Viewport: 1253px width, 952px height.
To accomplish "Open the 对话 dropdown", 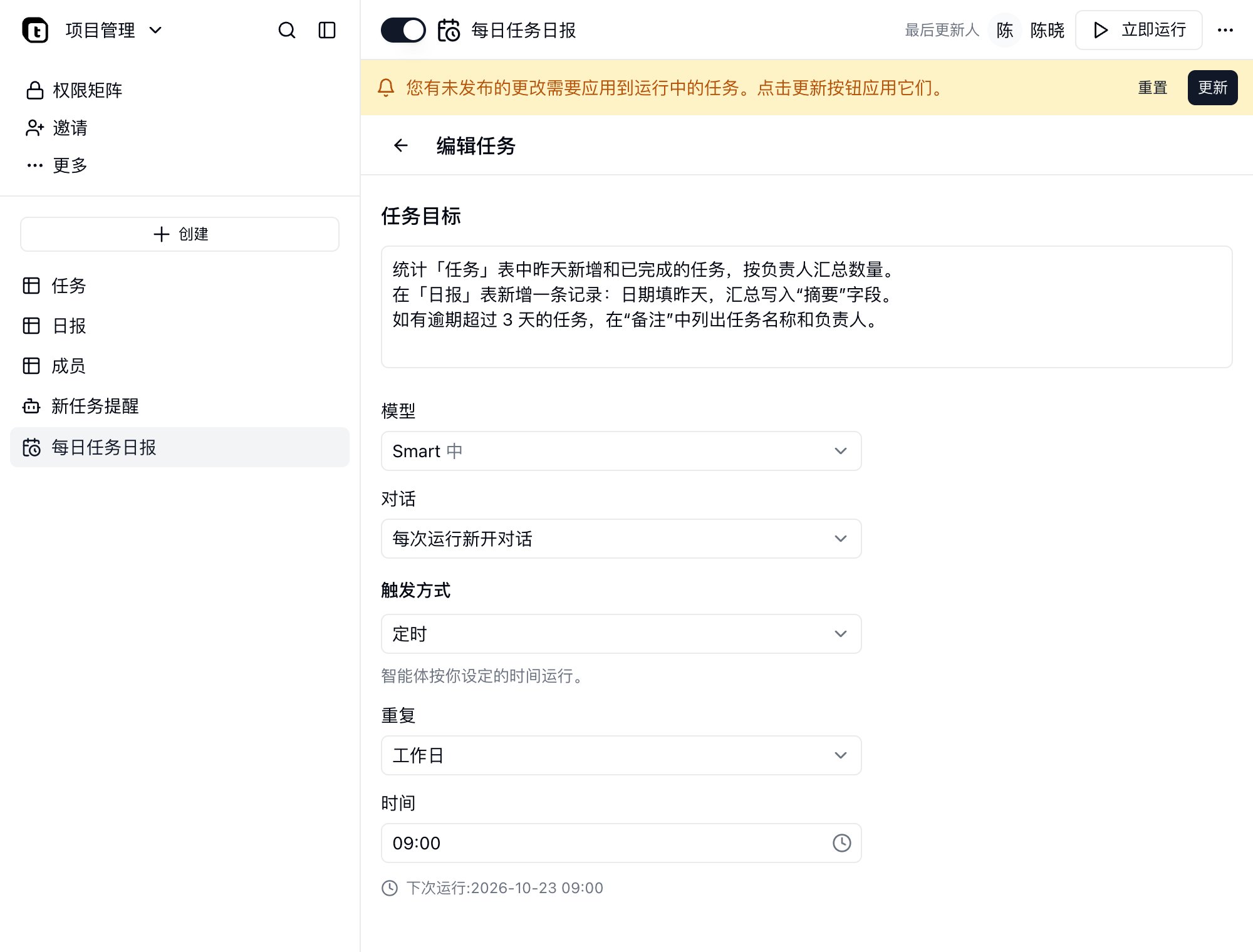I will (621, 539).
